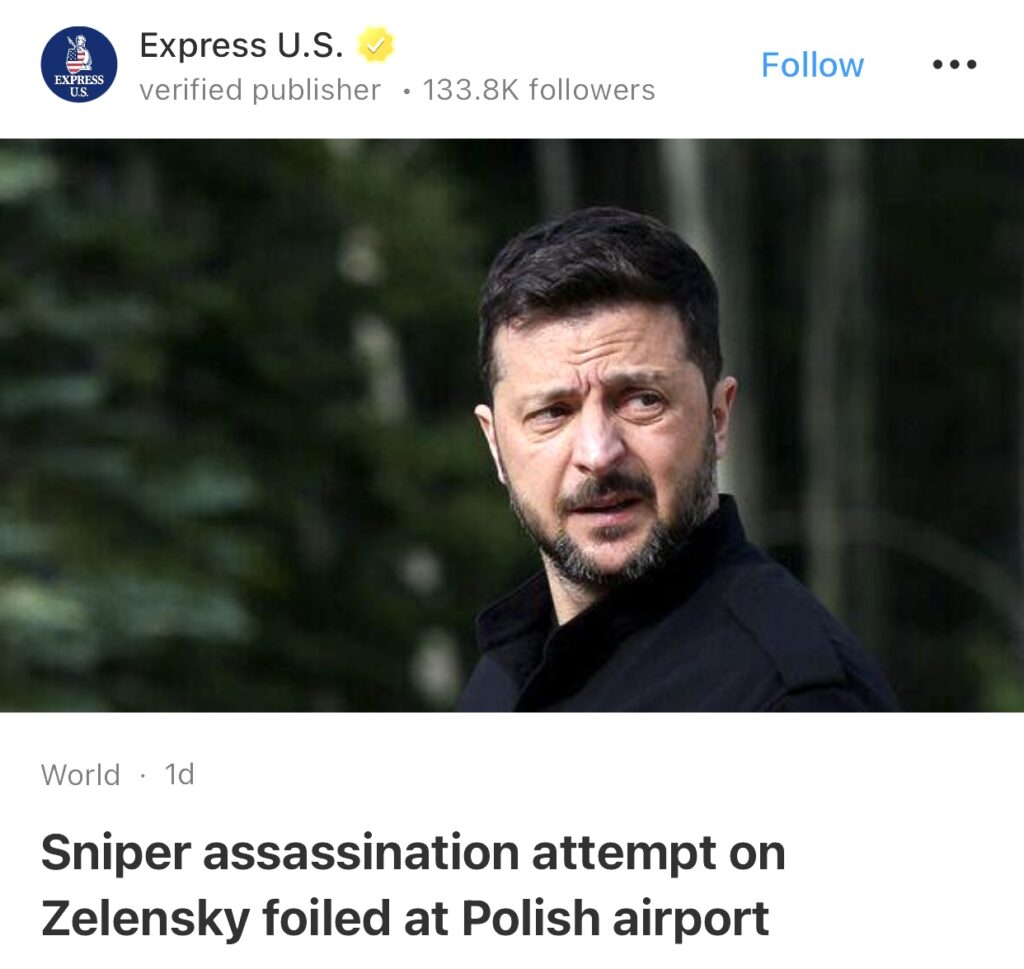Screen dimensions: 1024x969
Task: Click the 1d article timestamp
Action: pos(180,774)
